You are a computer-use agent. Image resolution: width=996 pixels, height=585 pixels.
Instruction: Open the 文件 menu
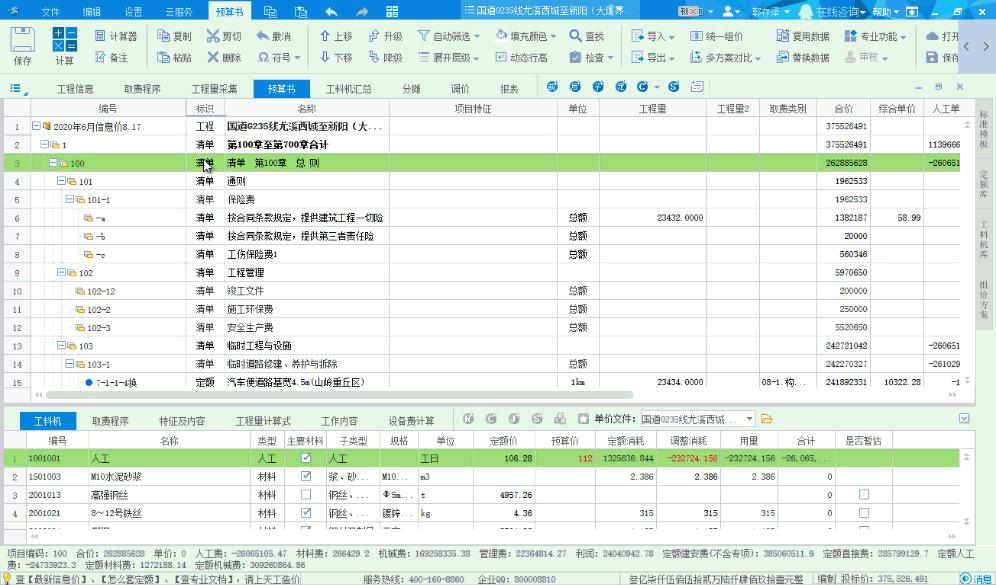(x=50, y=11)
